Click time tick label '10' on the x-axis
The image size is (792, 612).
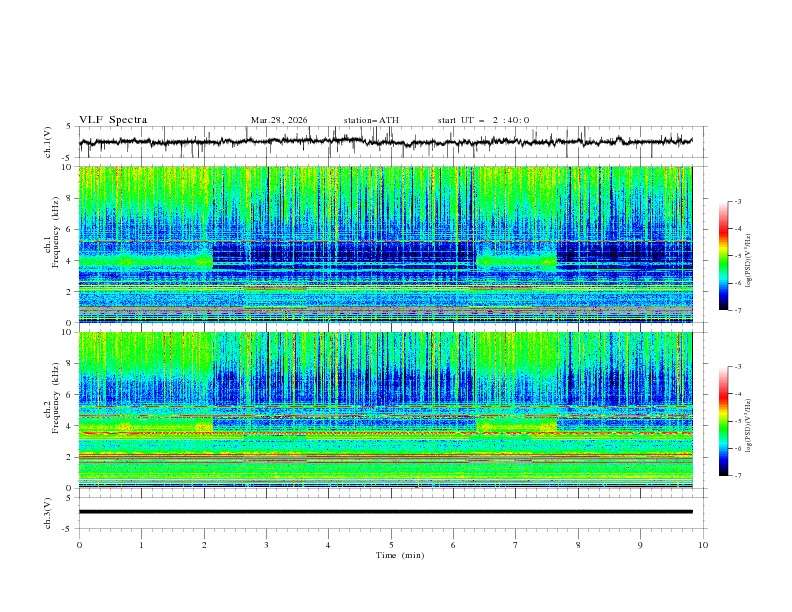(703, 545)
